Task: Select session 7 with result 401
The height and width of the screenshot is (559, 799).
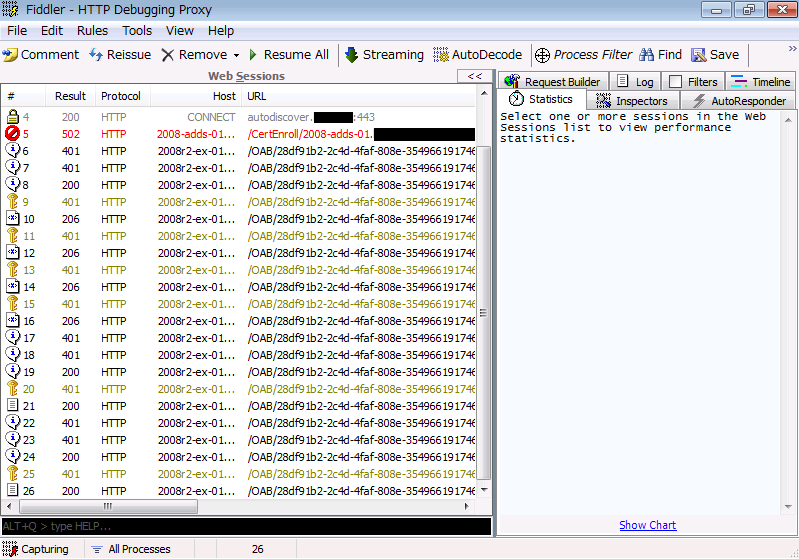Action: click(239, 168)
